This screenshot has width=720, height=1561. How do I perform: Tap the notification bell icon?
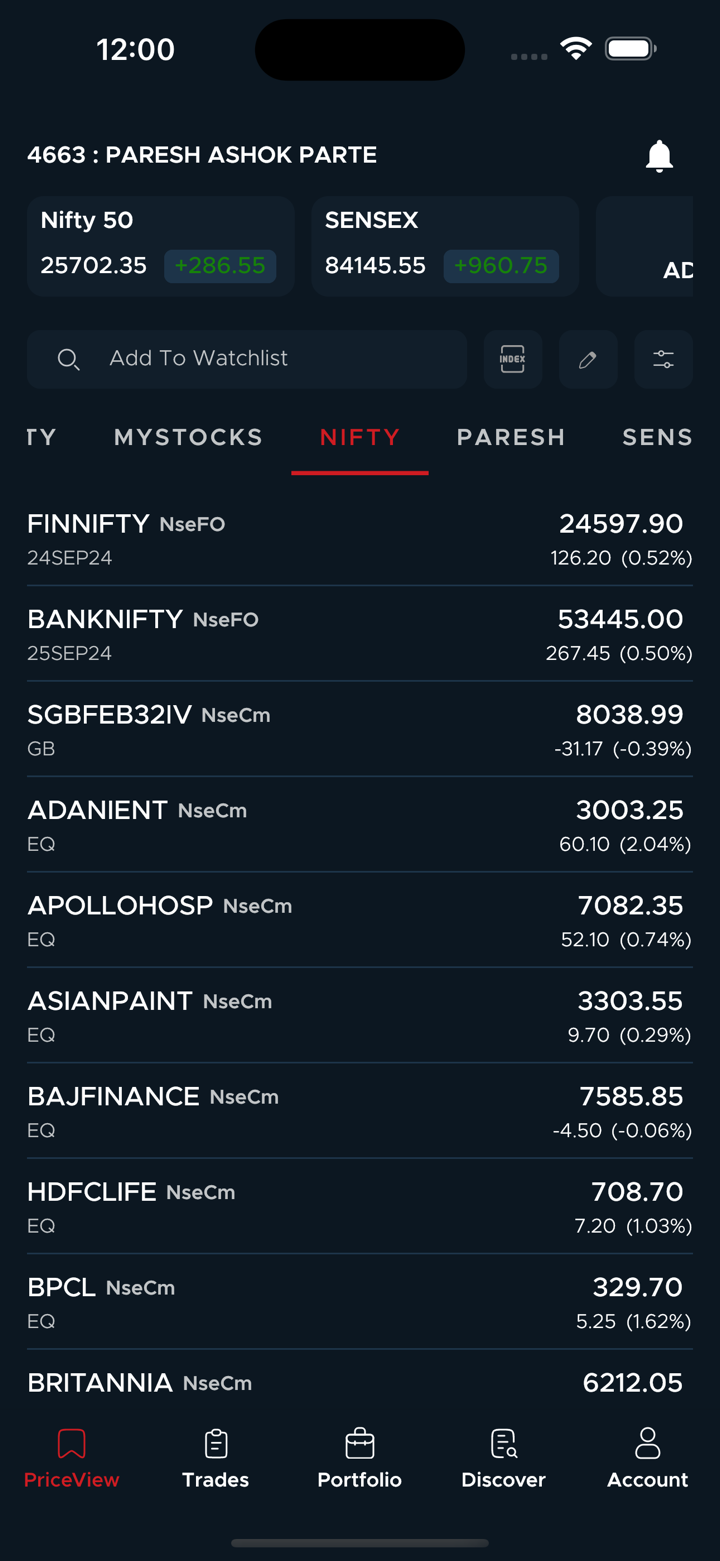[x=659, y=156]
